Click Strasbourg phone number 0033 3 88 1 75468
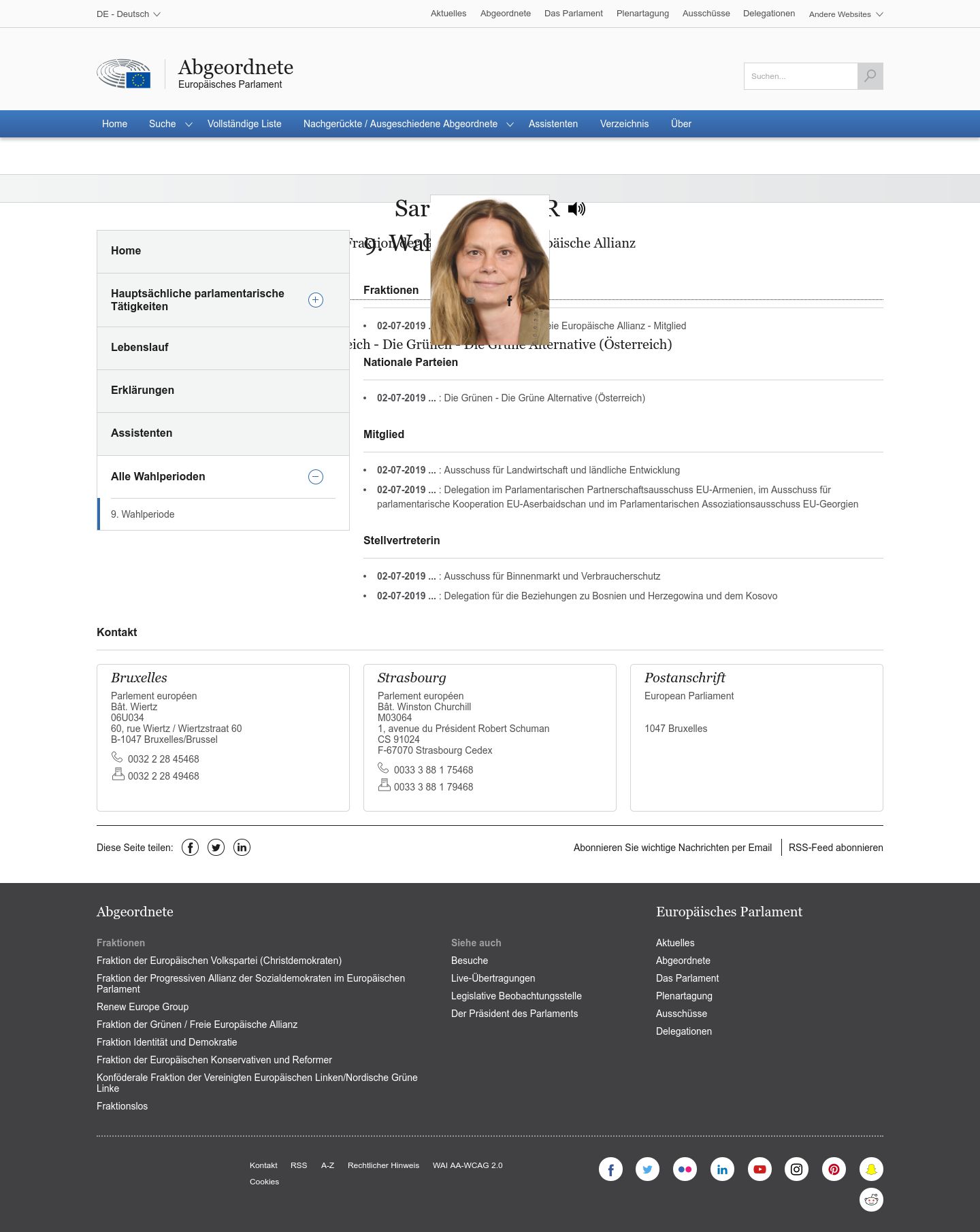Viewport: 980px width, 1232px height. point(434,770)
